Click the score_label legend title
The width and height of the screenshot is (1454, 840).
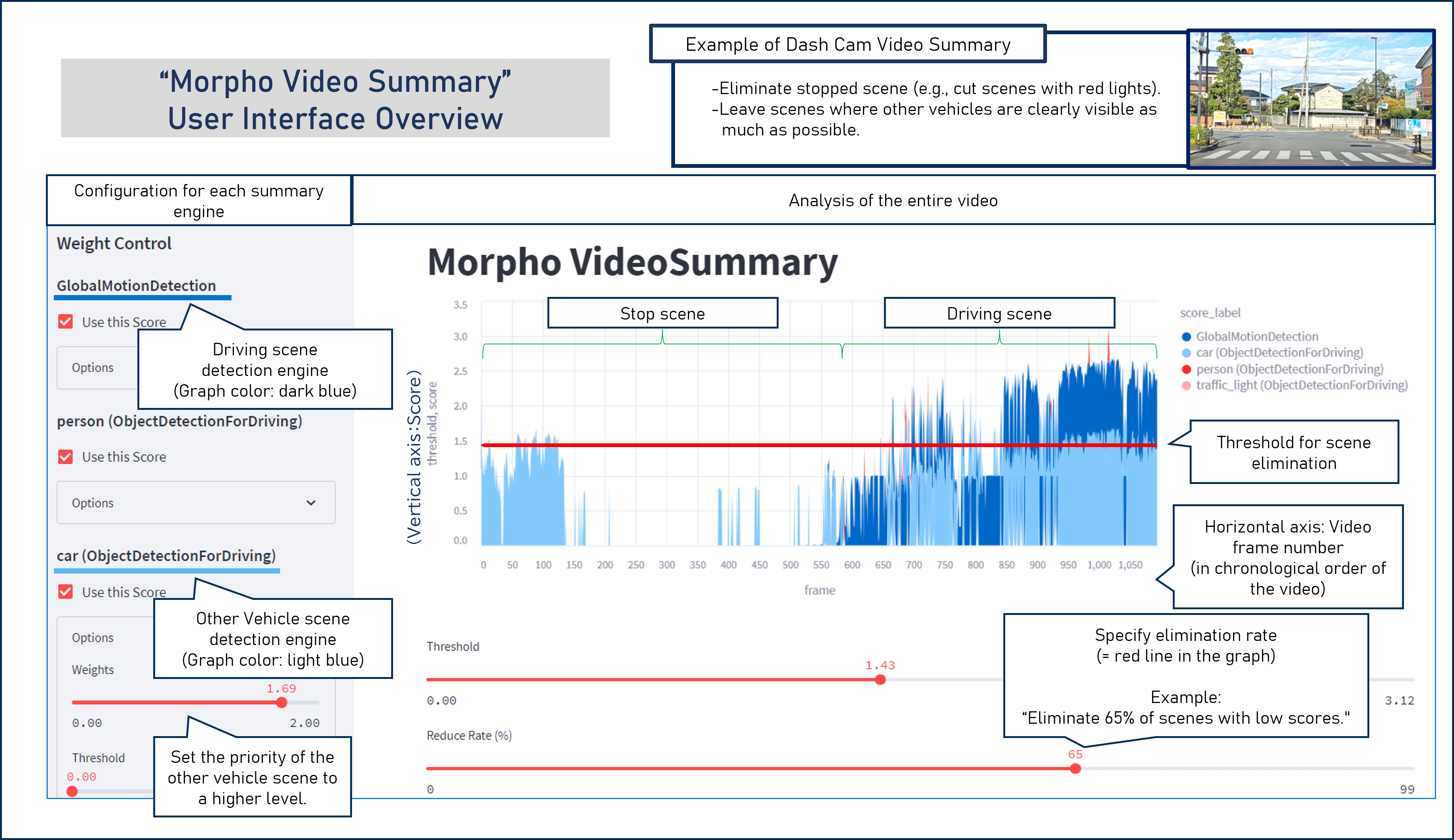click(x=1210, y=313)
